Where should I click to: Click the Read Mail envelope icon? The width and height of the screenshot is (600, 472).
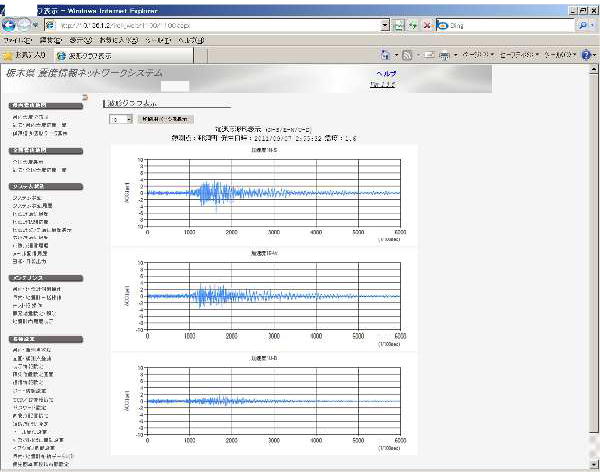click(429, 56)
